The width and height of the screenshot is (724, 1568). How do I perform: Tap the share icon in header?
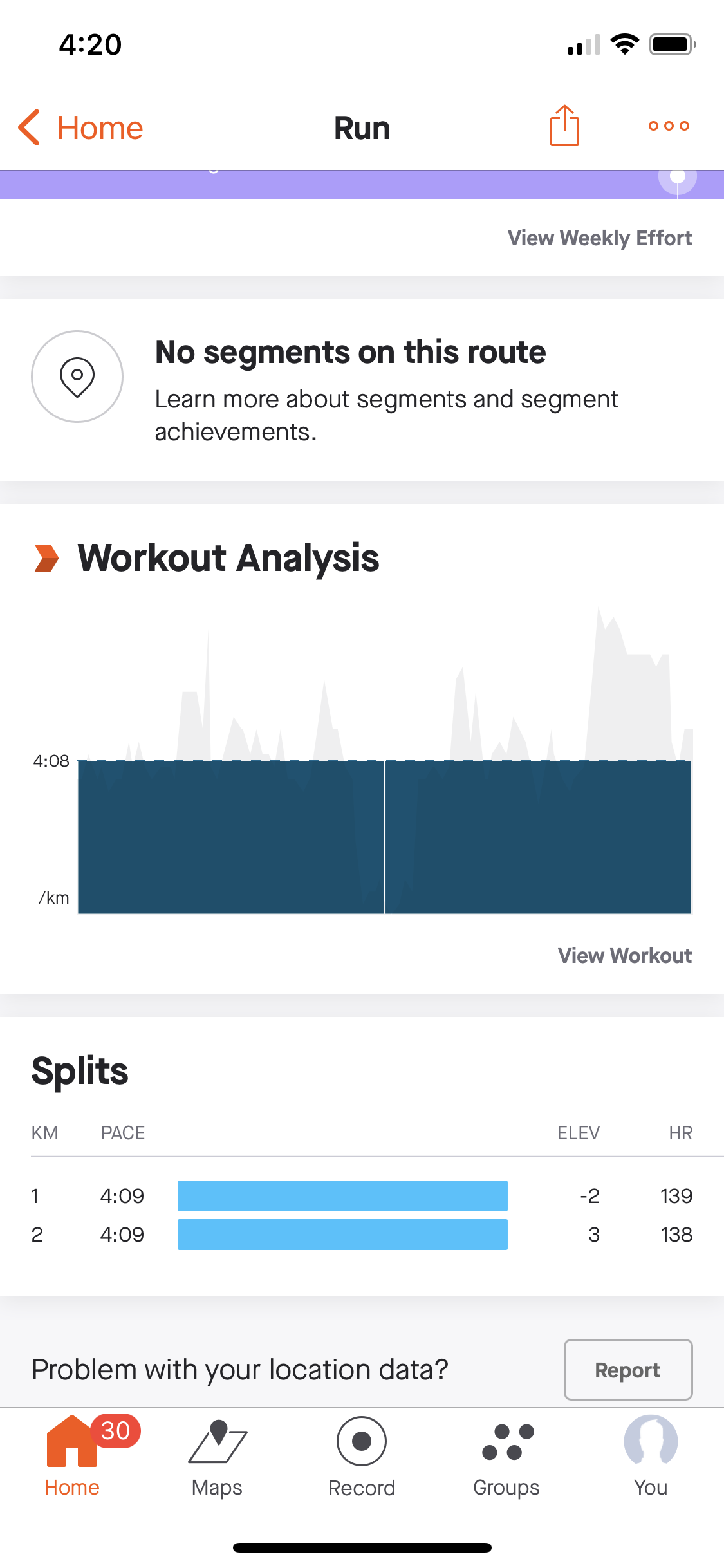point(564,126)
